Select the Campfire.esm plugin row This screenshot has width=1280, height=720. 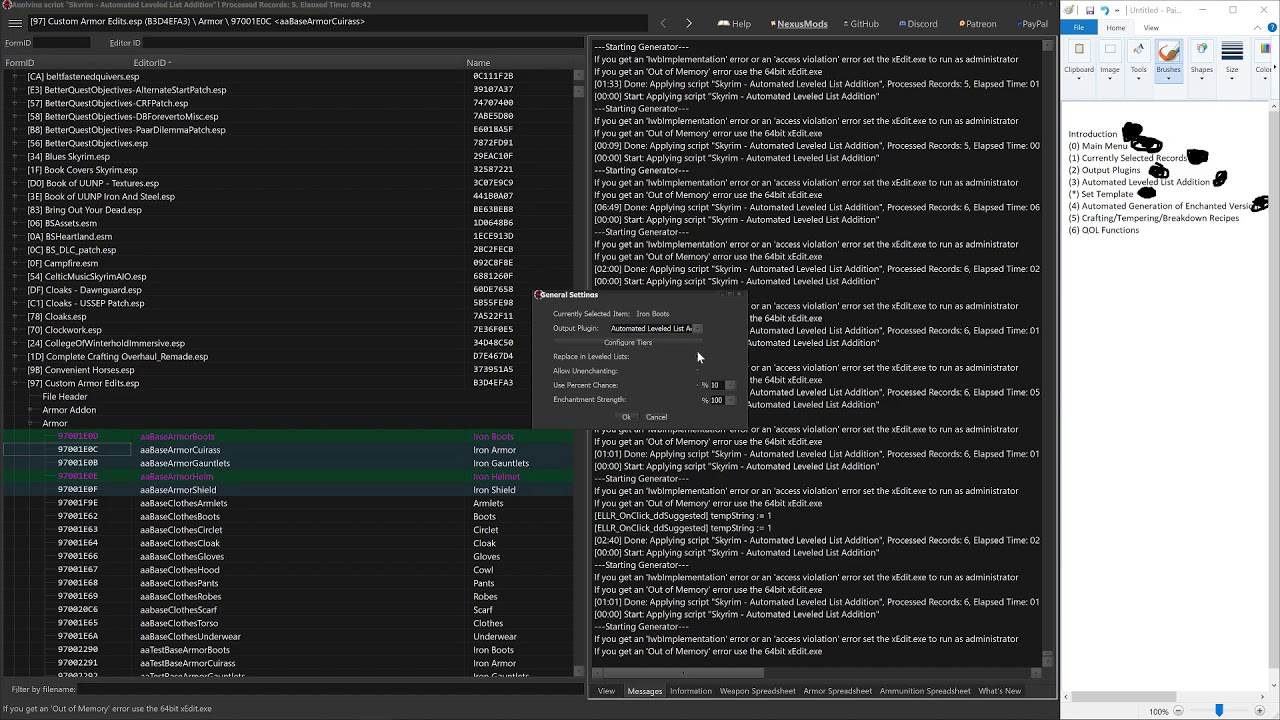click(x=288, y=263)
